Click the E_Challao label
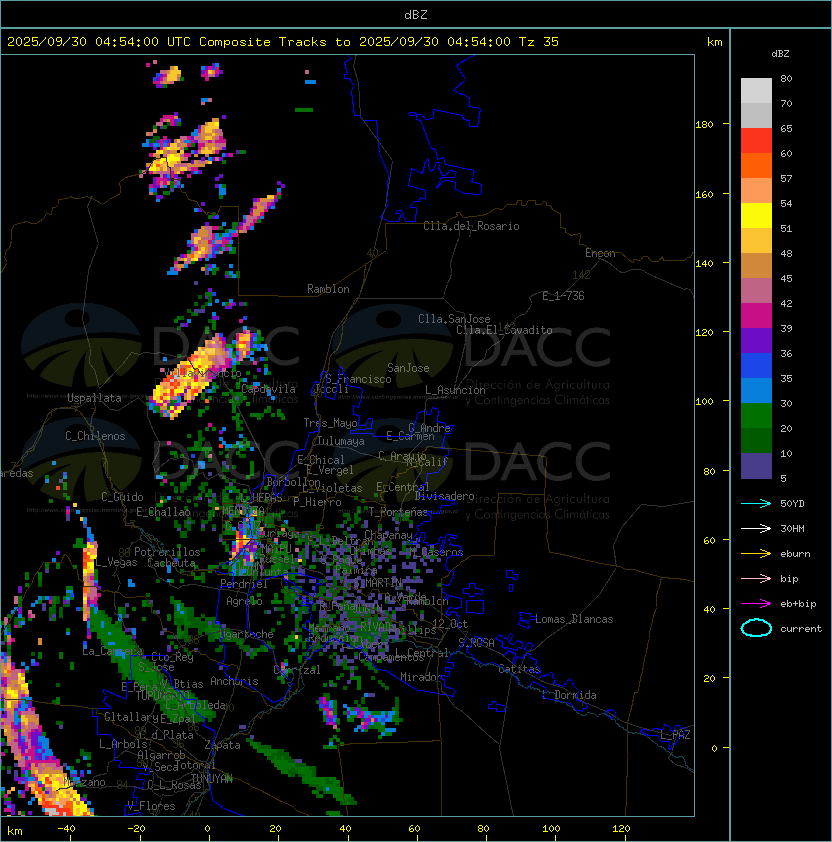The width and height of the screenshot is (832, 842). pyautogui.click(x=163, y=512)
